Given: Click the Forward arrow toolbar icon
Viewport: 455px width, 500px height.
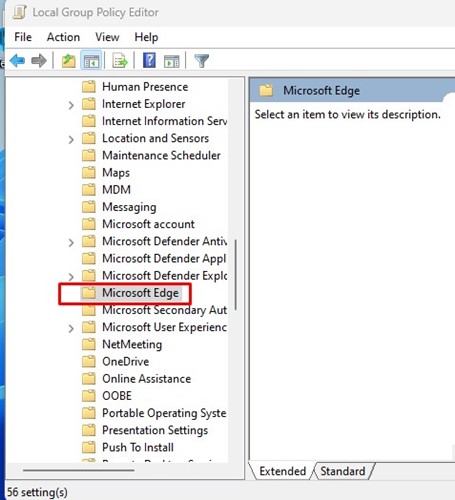Looking at the screenshot, I should 39,61.
